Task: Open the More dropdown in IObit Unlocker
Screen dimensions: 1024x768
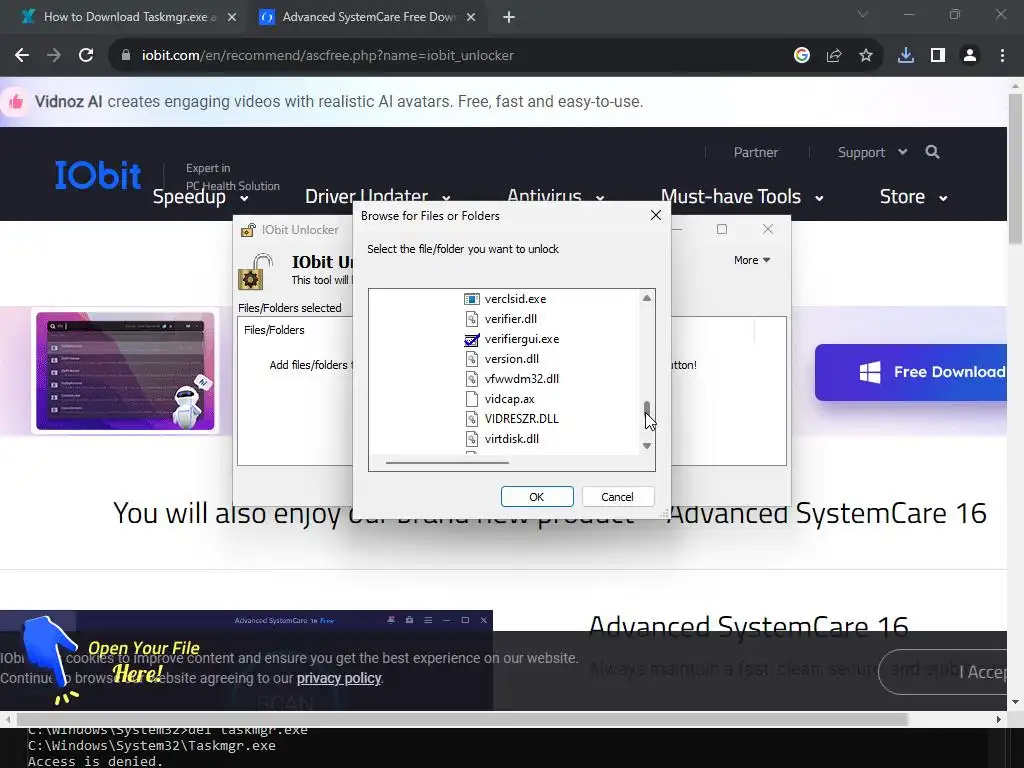Action: 752,260
